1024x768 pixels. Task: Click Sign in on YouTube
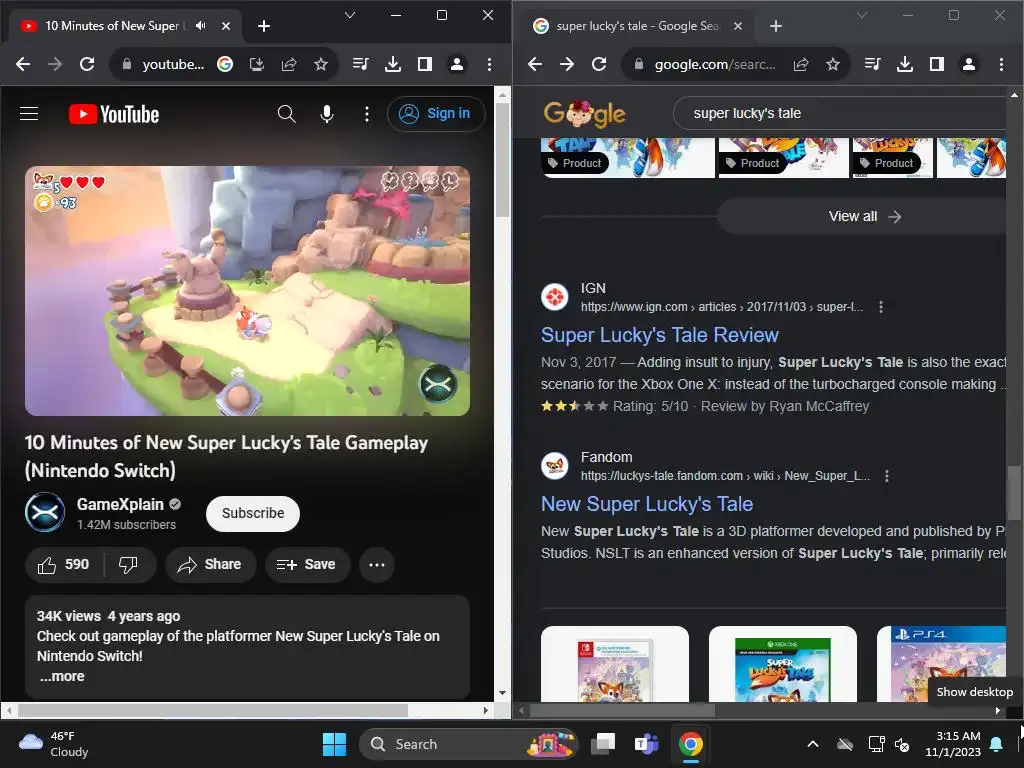click(x=436, y=114)
